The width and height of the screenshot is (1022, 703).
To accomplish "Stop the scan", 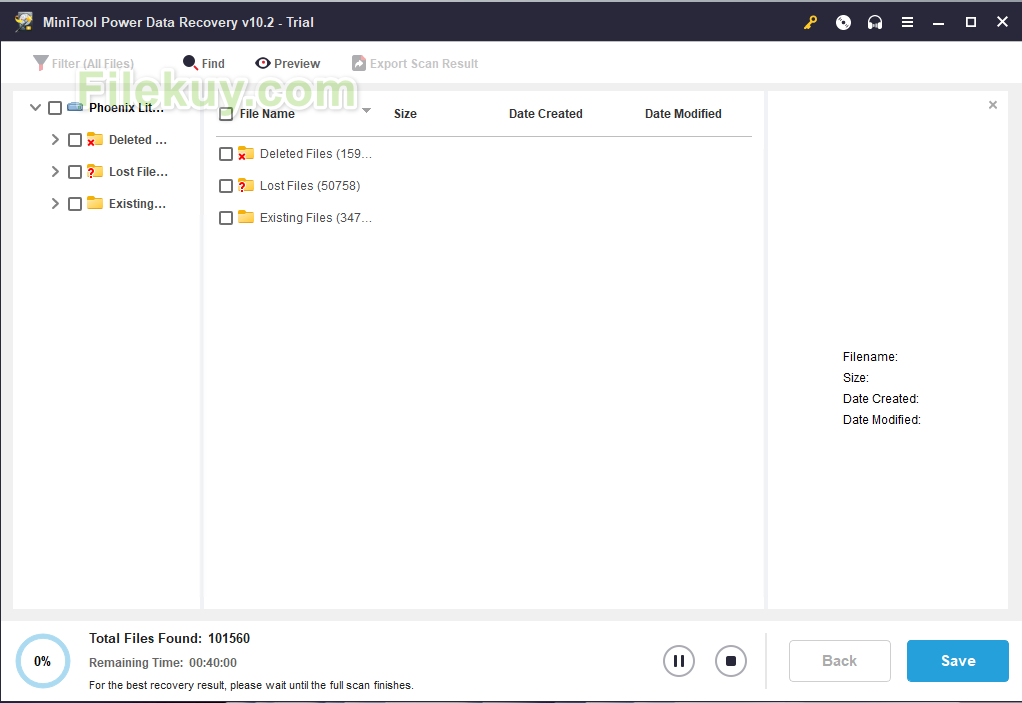I will point(731,661).
